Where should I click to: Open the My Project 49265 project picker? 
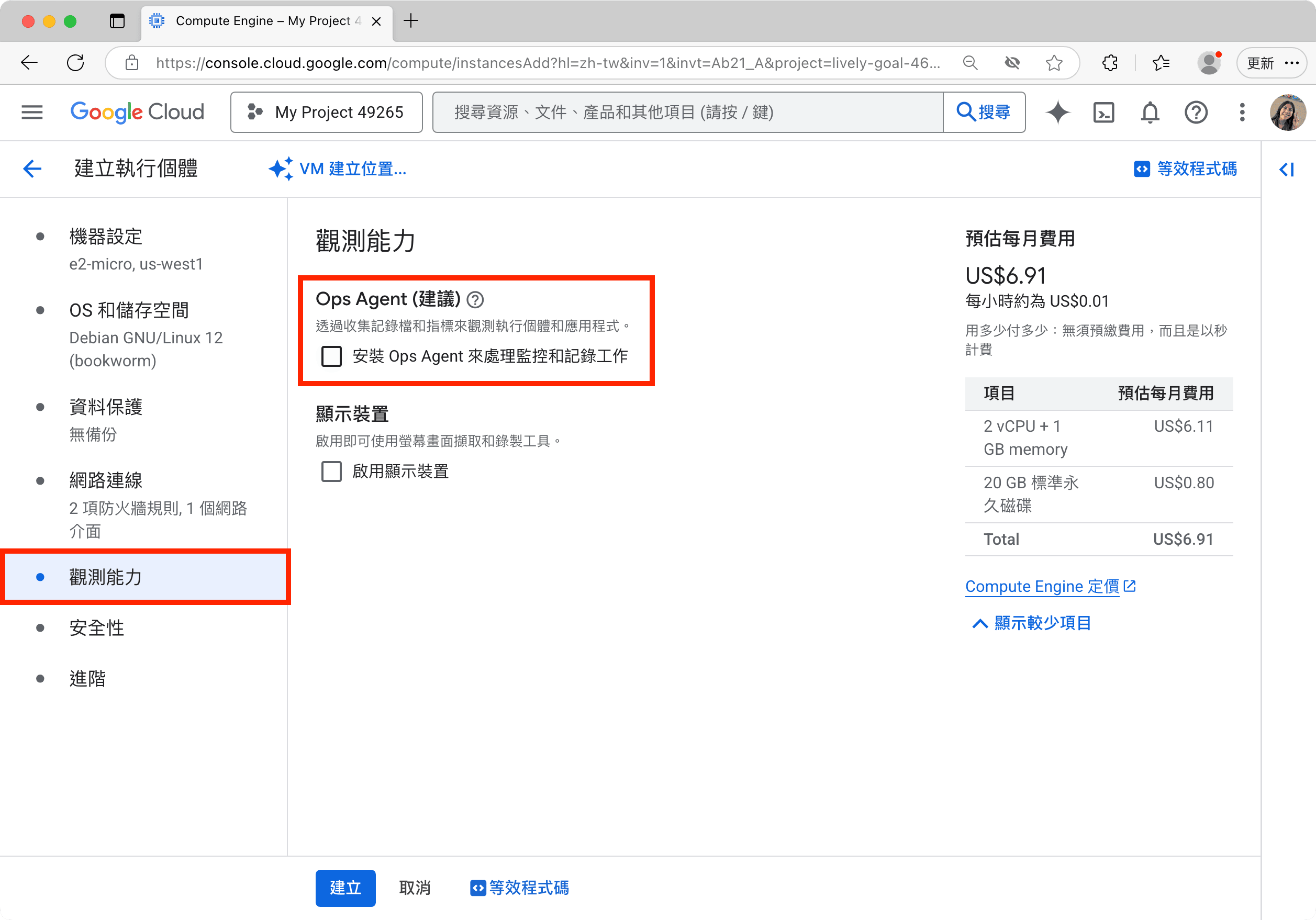click(326, 113)
